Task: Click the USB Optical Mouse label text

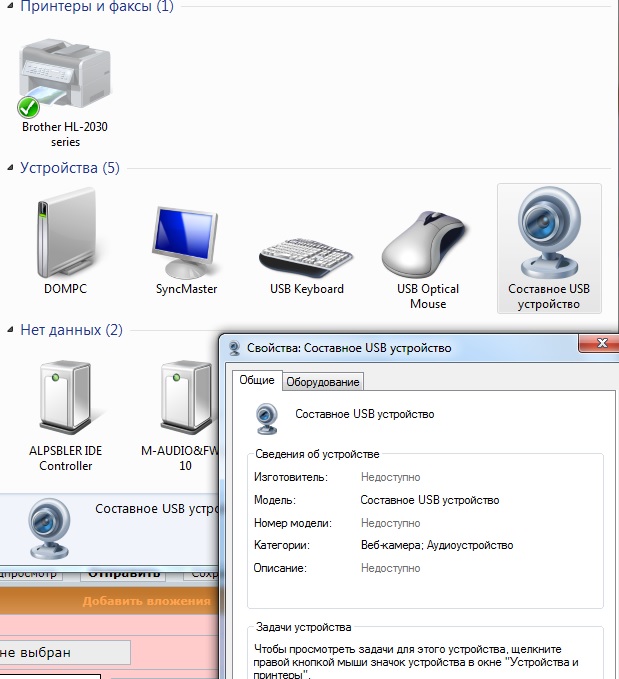Action: pos(428,296)
